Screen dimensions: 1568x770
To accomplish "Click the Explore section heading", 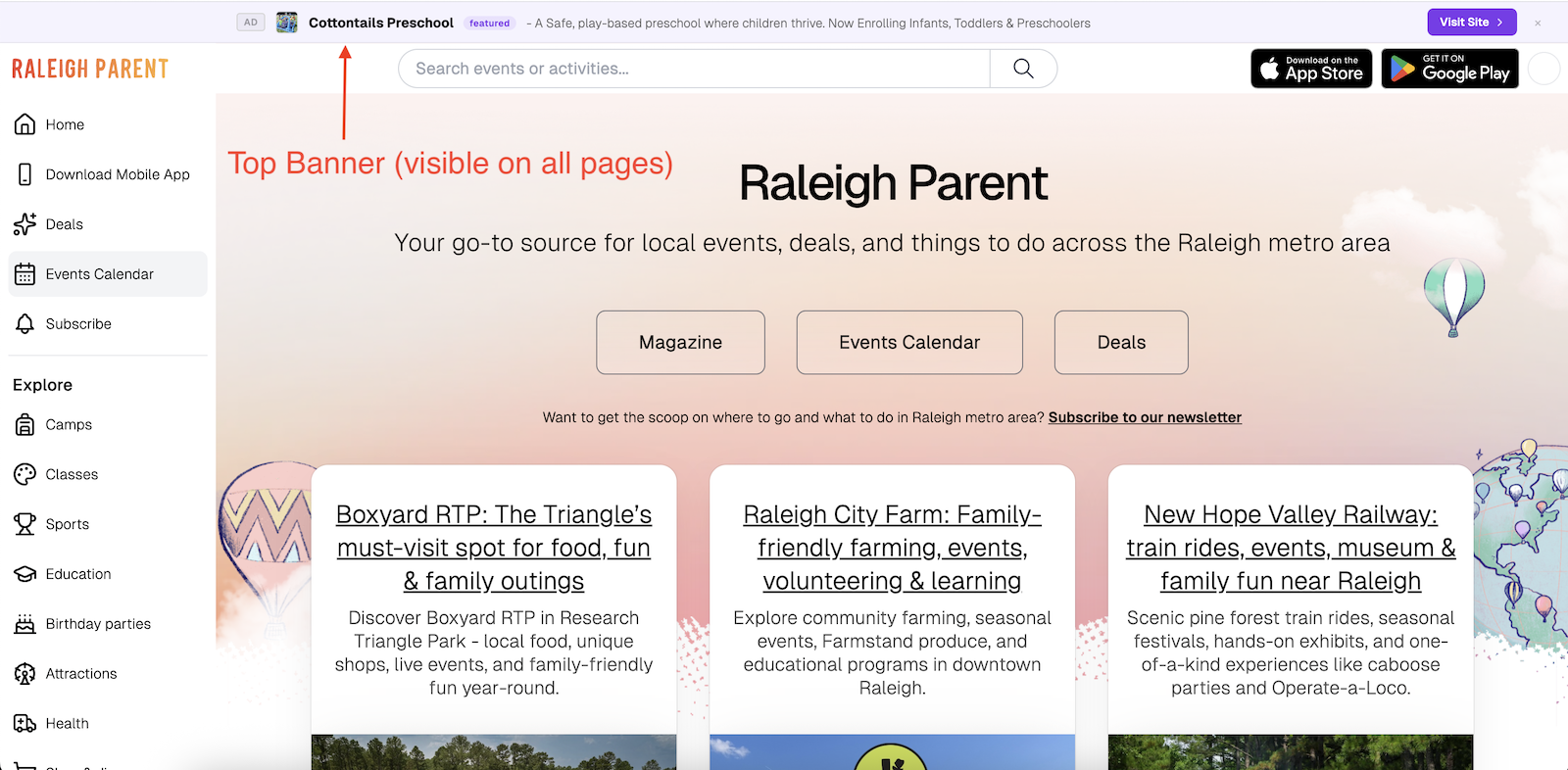I will [42, 385].
